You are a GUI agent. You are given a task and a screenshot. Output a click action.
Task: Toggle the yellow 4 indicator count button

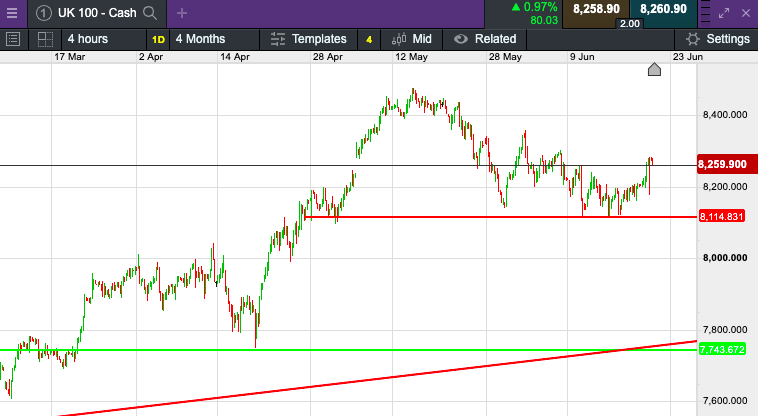(369, 39)
